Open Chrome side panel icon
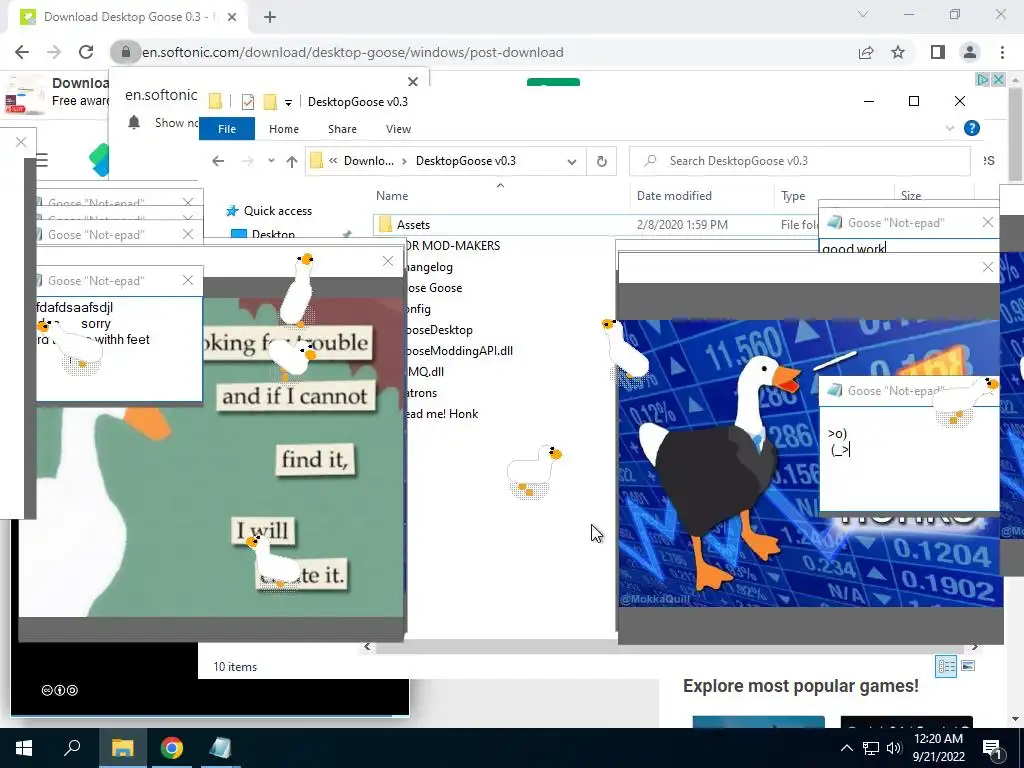The image size is (1024, 768). pos(938,52)
